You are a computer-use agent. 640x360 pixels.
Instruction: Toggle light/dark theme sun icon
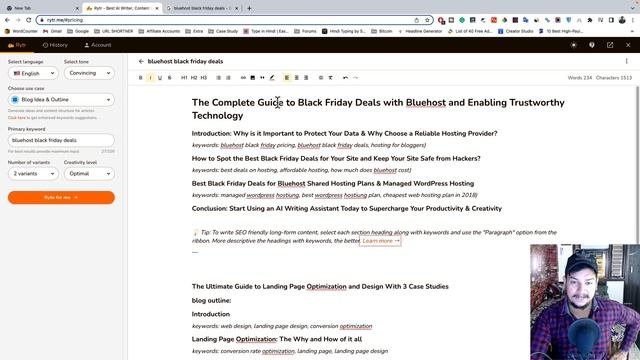(574, 45)
